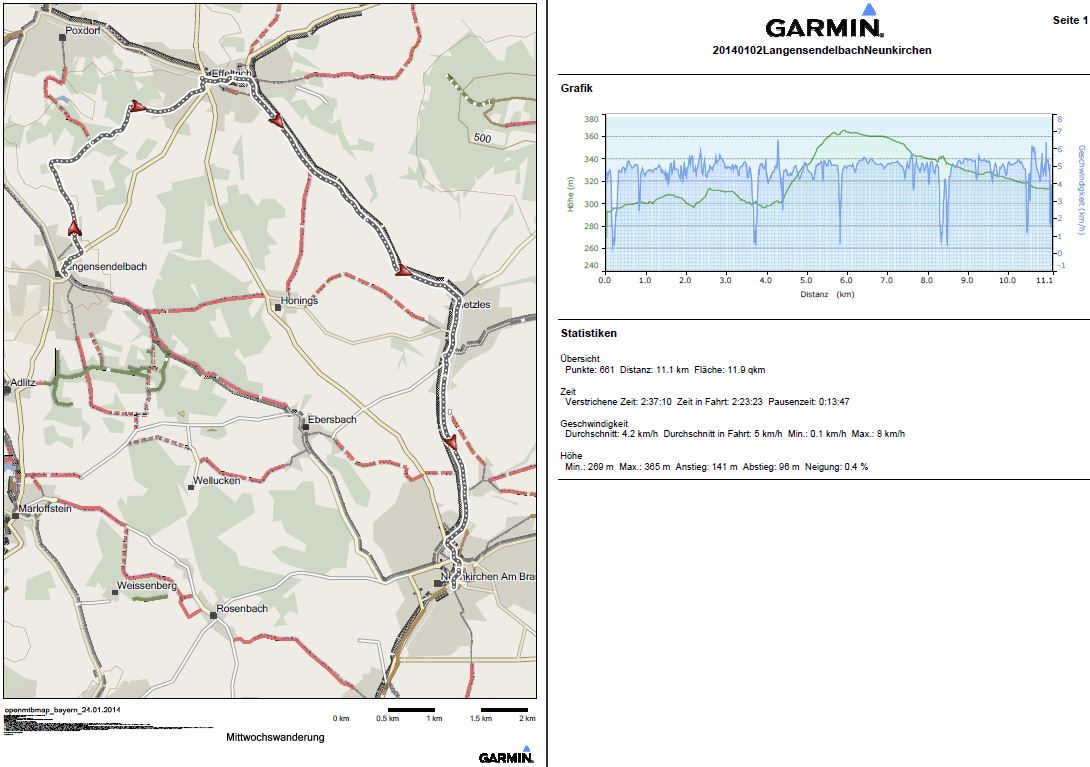1090x767 pixels.
Task: Select the red arrow just southeast of Effeltrich
Action: pos(276,120)
